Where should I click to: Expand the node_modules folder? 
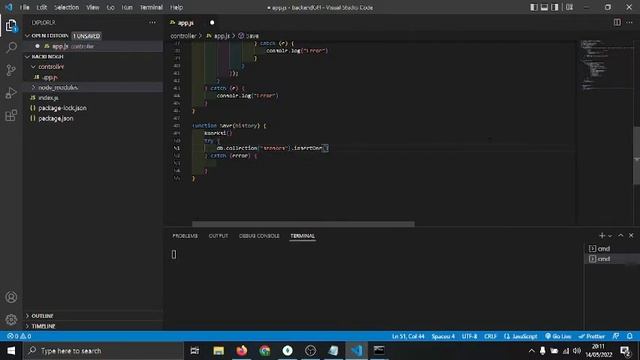tap(93, 87)
